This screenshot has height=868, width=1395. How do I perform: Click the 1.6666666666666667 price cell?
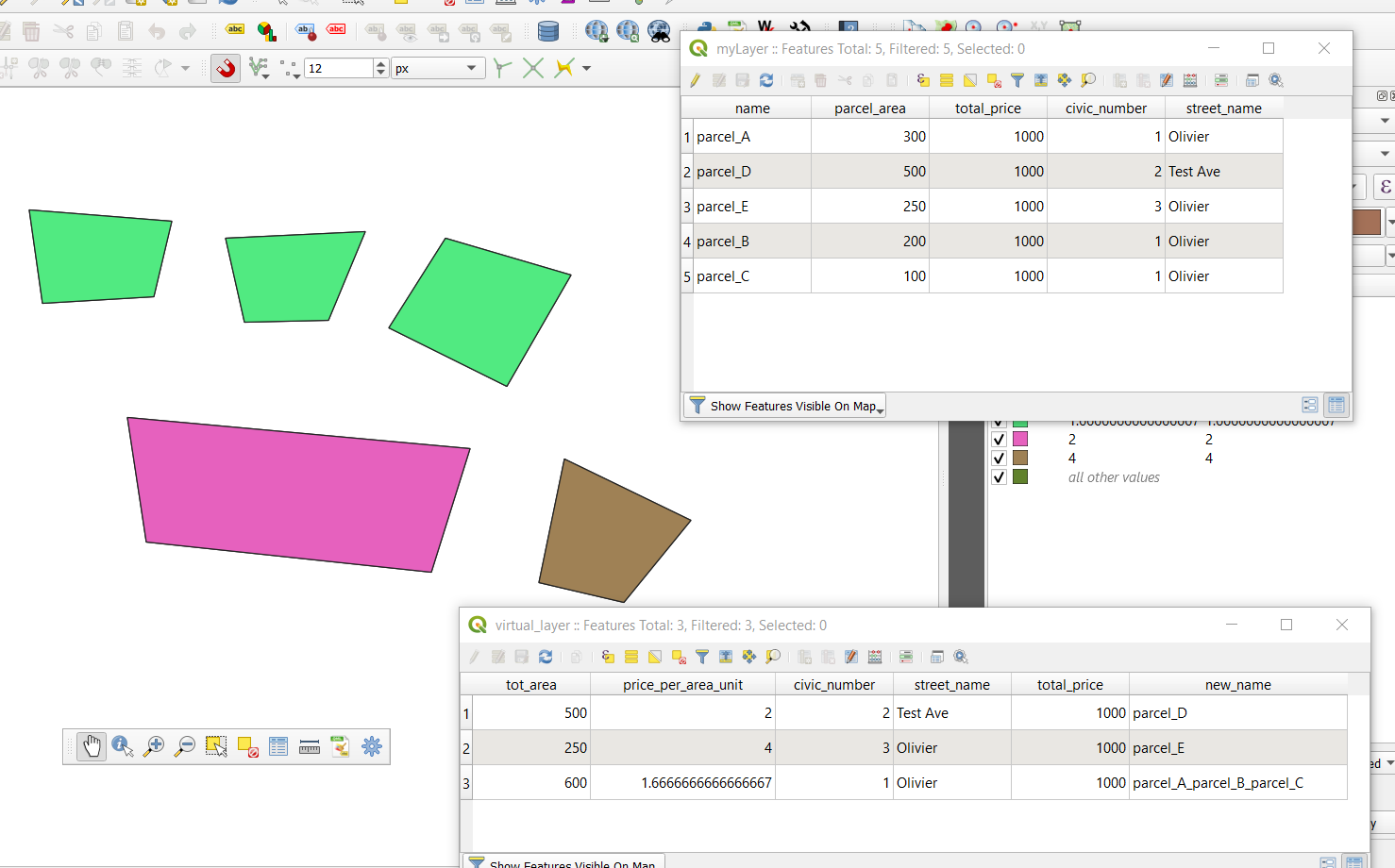(x=682, y=783)
